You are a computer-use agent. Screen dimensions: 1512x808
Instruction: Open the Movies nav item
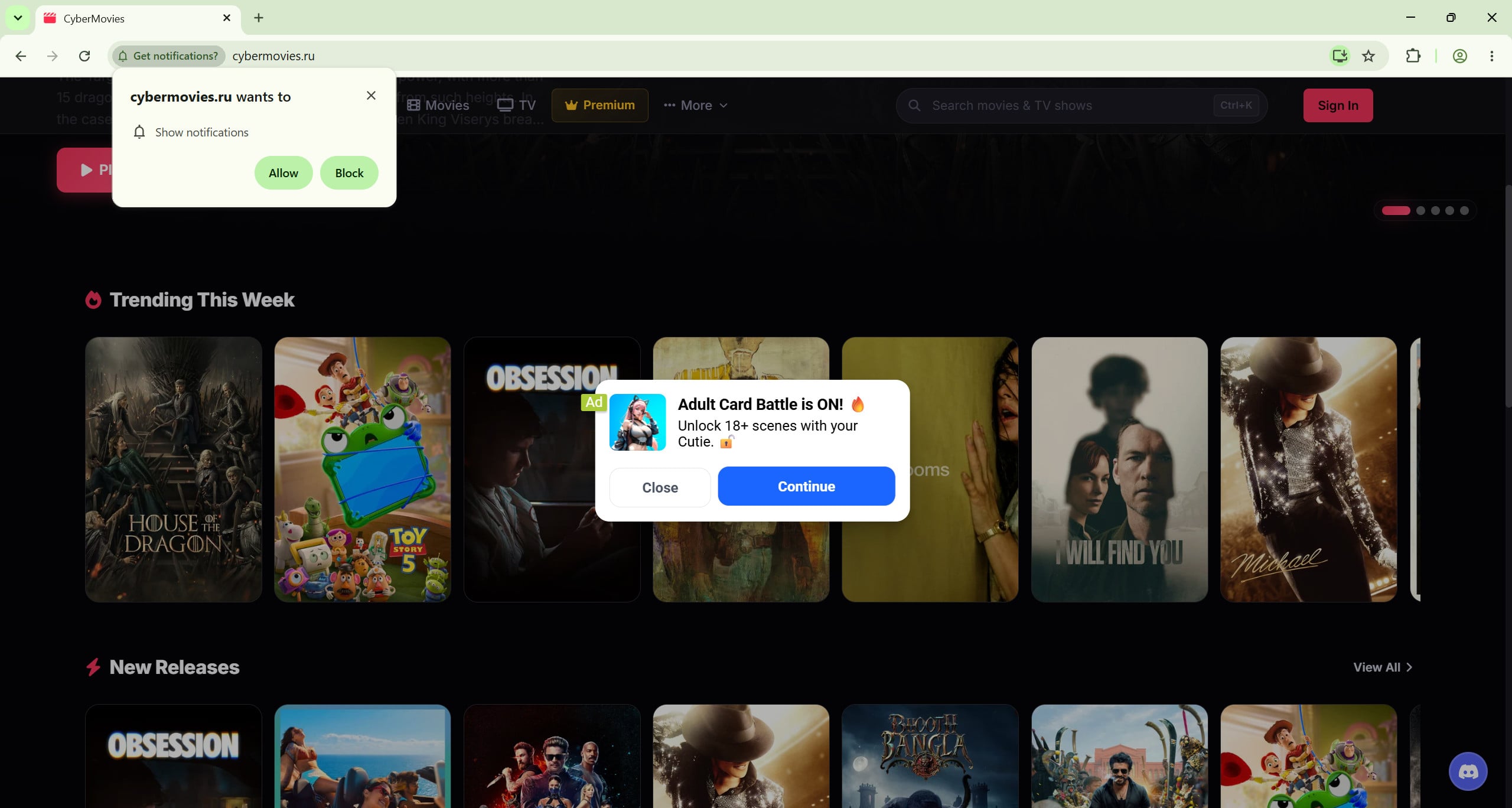click(x=438, y=105)
